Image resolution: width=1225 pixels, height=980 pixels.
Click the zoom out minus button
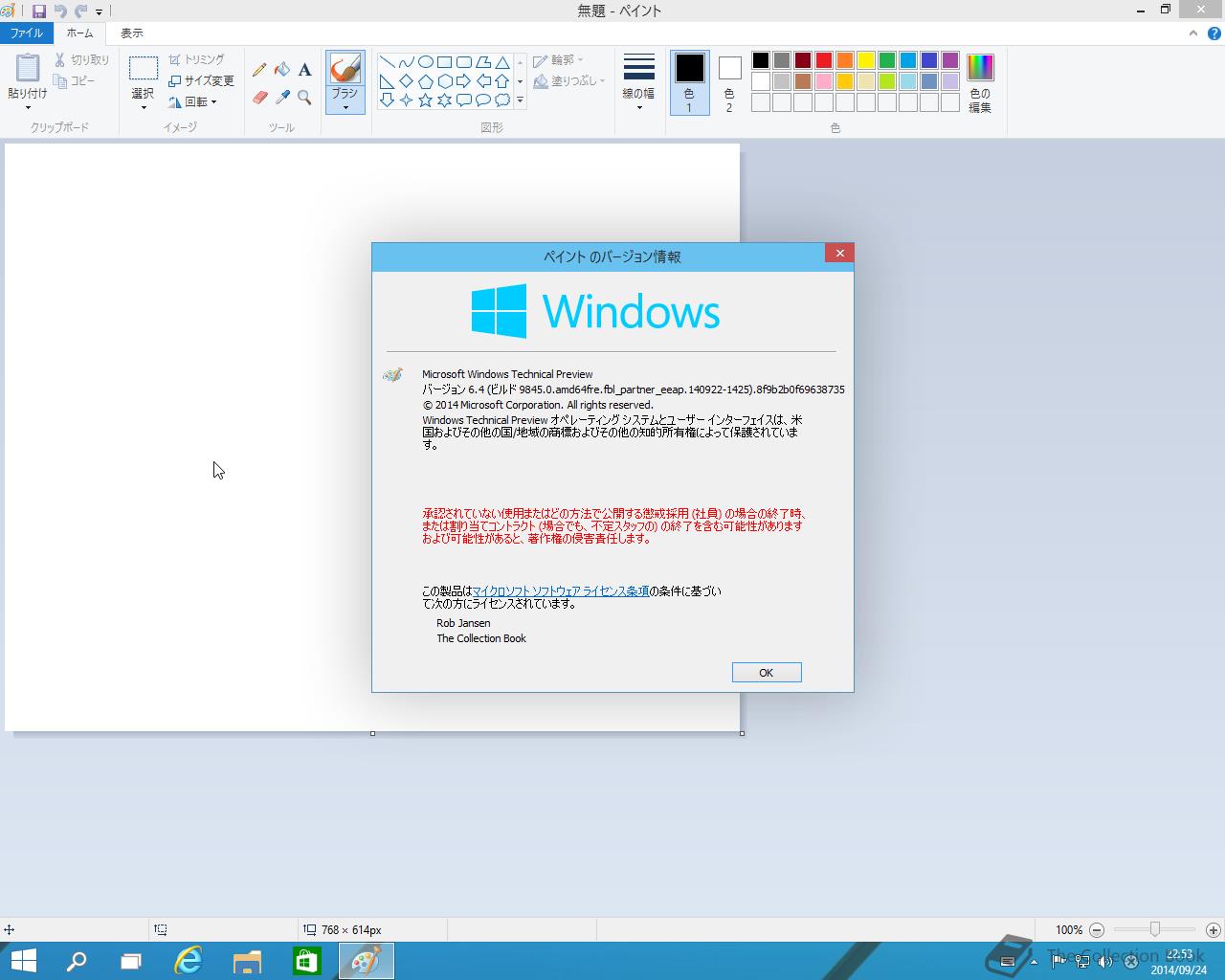tap(1097, 929)
